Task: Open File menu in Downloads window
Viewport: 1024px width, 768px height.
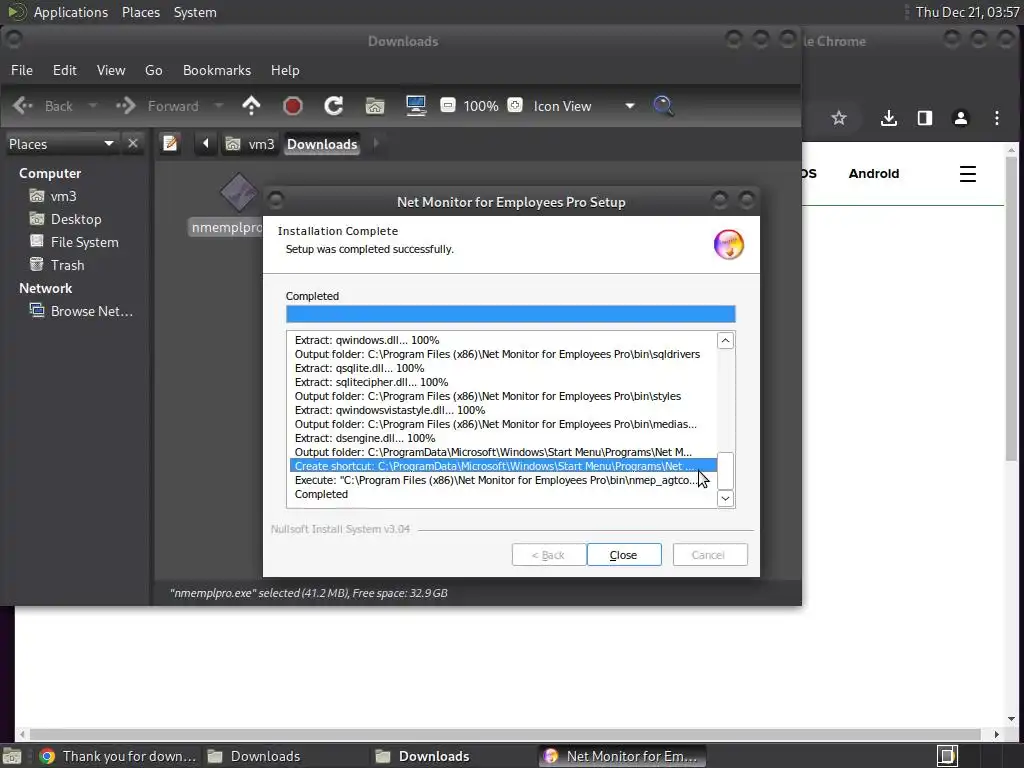Action: [x=22, y=70]
